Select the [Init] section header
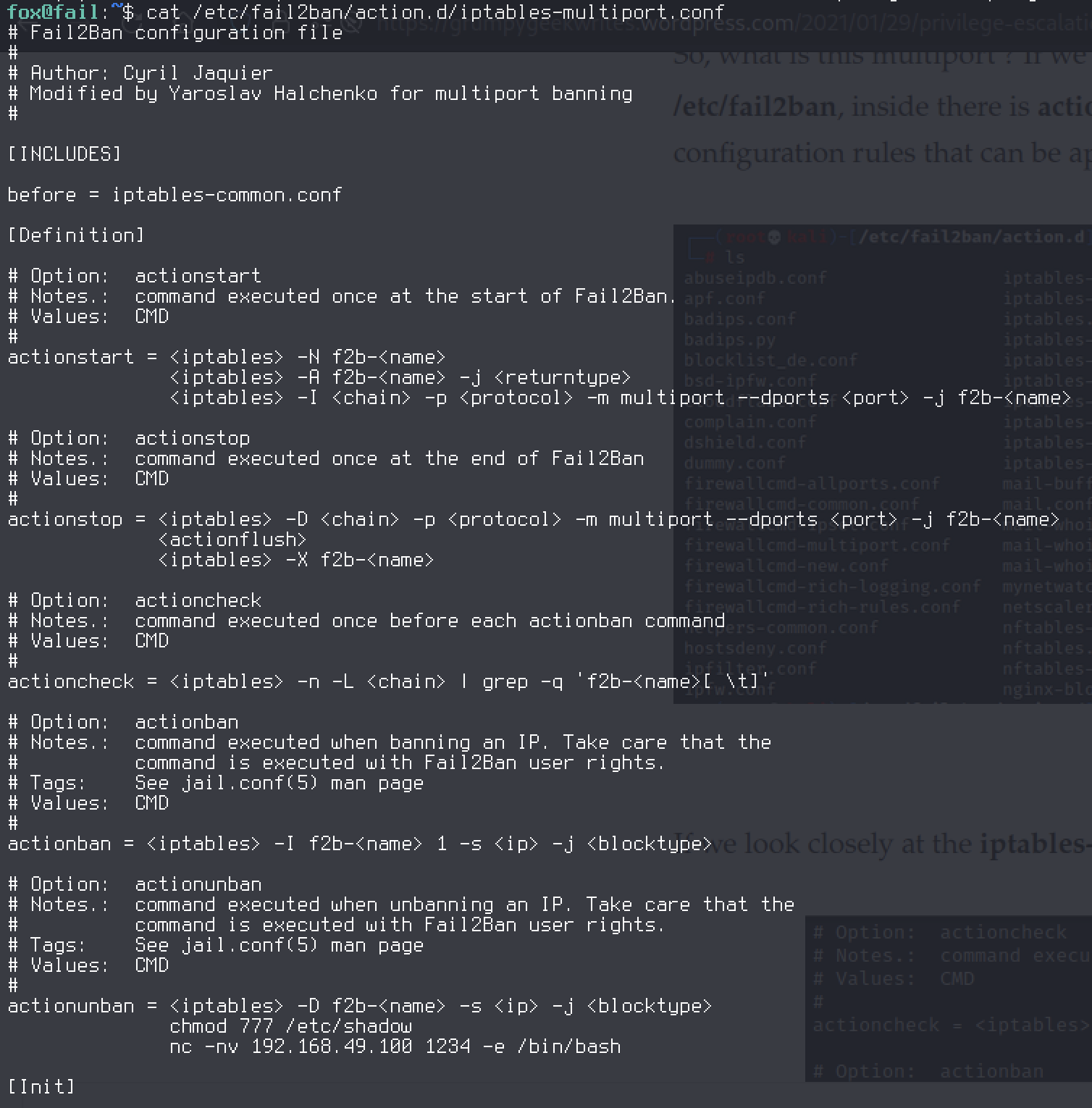The height and width of the screenshot is (1108, 1092). tap(41, 1087)
